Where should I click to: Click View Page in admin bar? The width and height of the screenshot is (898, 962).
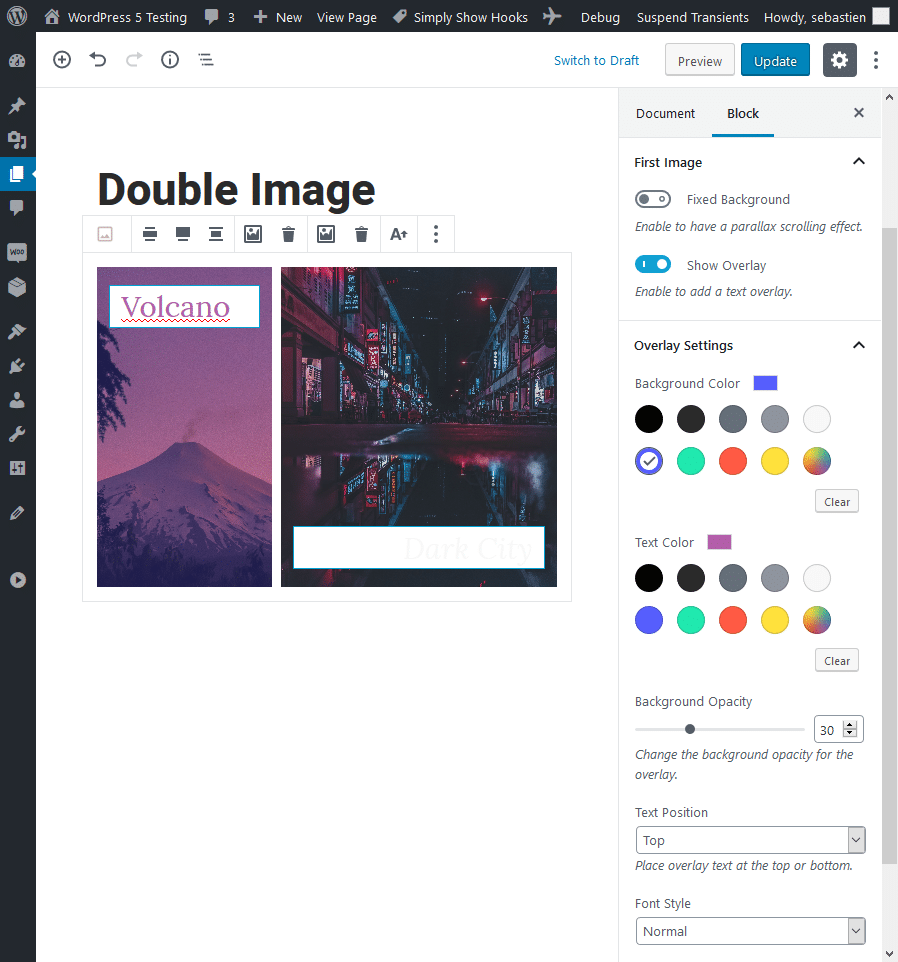click(347, 17)
